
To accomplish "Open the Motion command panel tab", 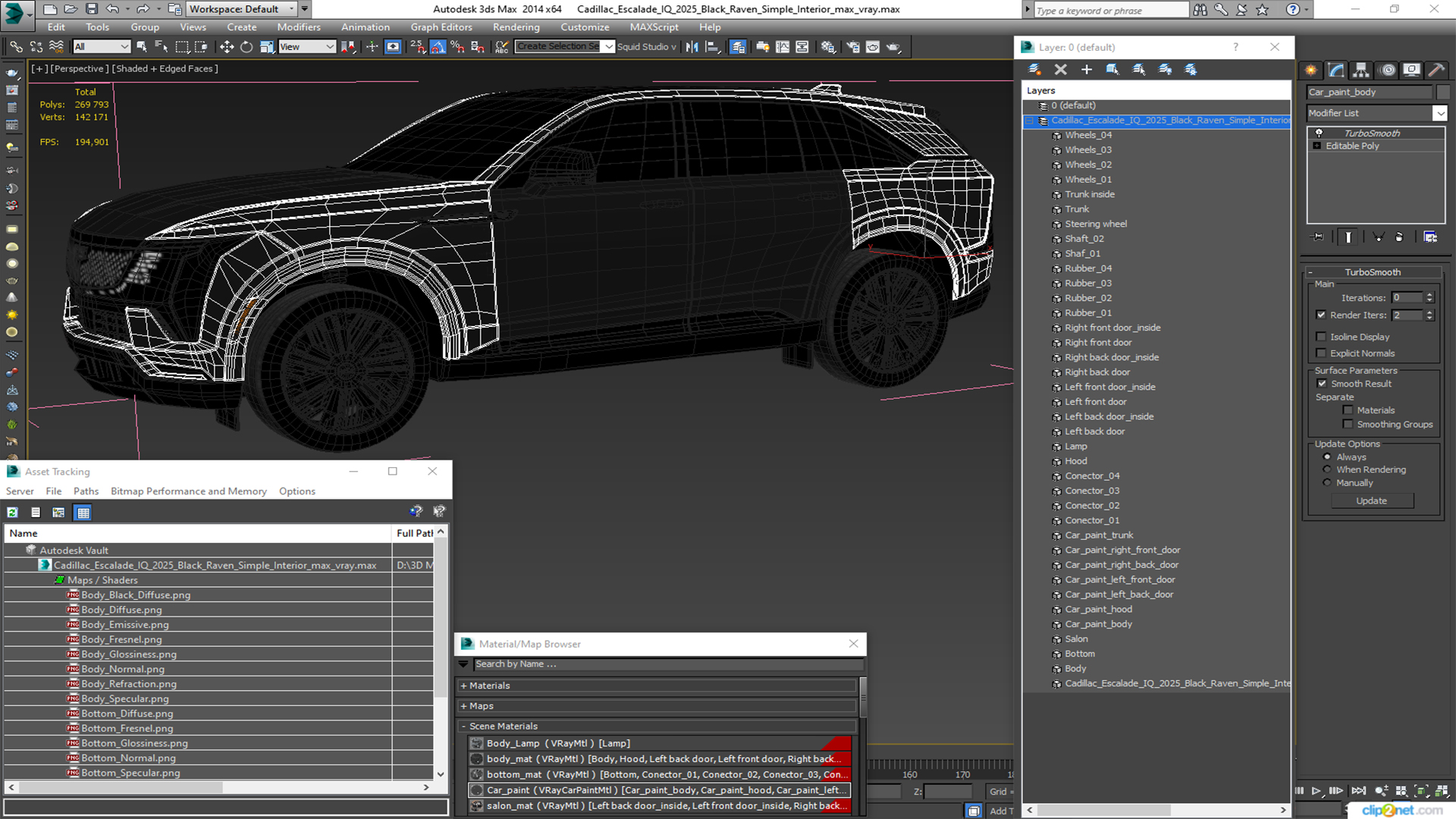I will pos(1388,70).
